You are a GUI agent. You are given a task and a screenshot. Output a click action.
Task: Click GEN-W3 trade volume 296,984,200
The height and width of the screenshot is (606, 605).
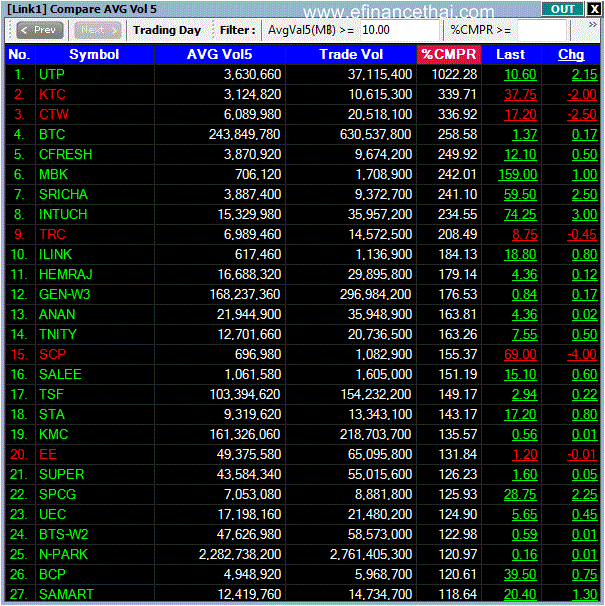click(x=375, y=295)
